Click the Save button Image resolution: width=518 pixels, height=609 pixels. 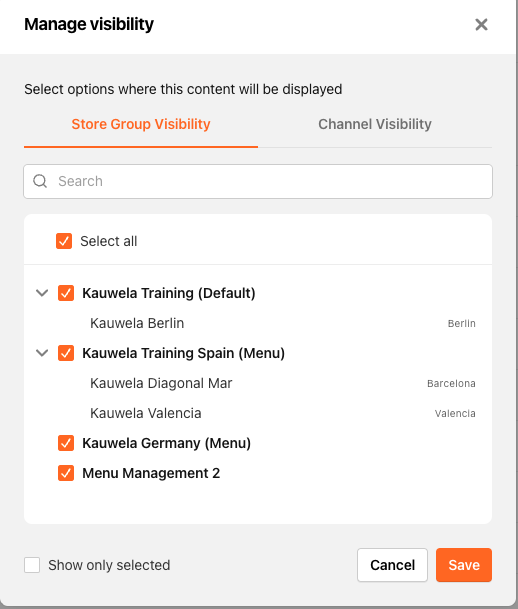tap(464, 565)
